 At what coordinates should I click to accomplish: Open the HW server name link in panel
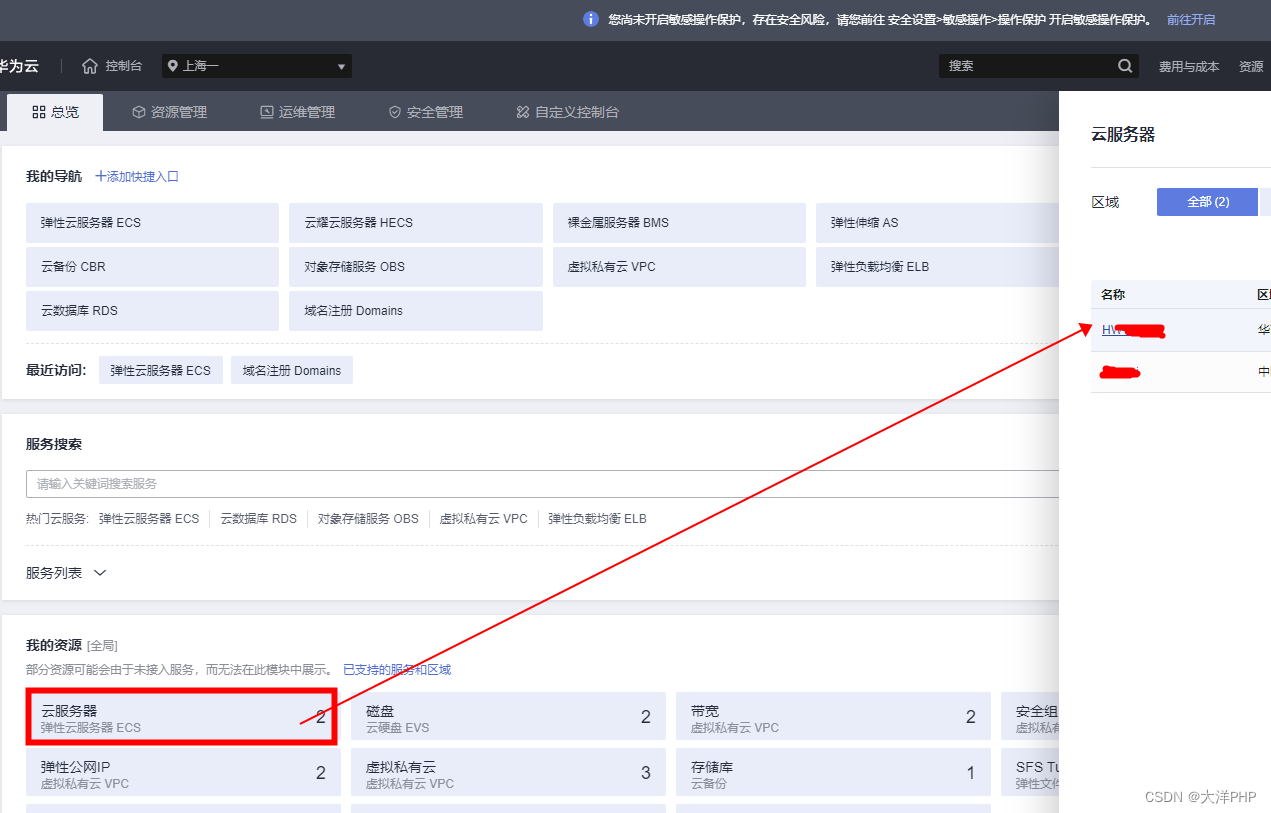pyautogui.click(x=1133, y=330)
